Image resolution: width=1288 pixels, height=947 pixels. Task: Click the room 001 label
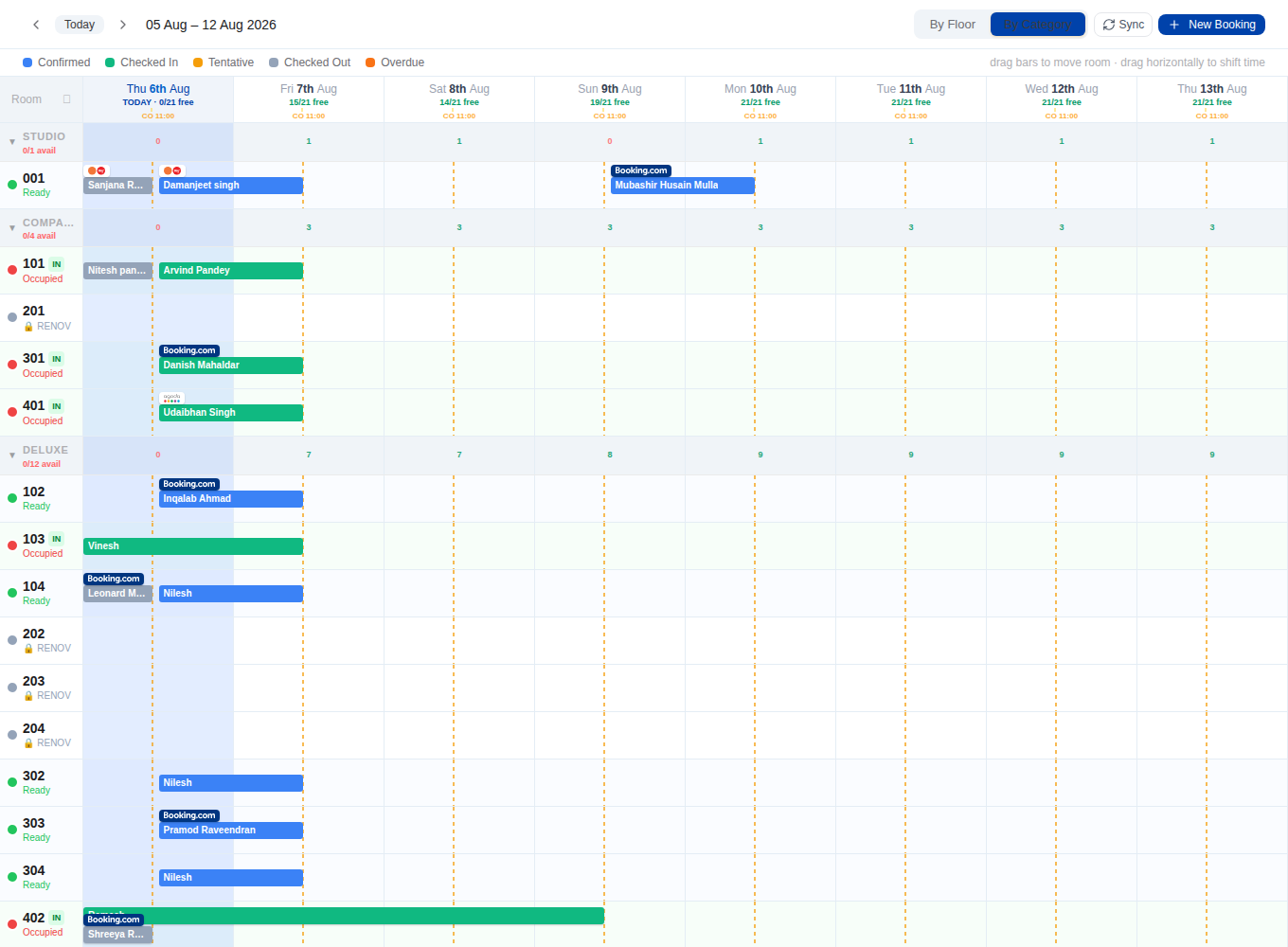point(34,178)
